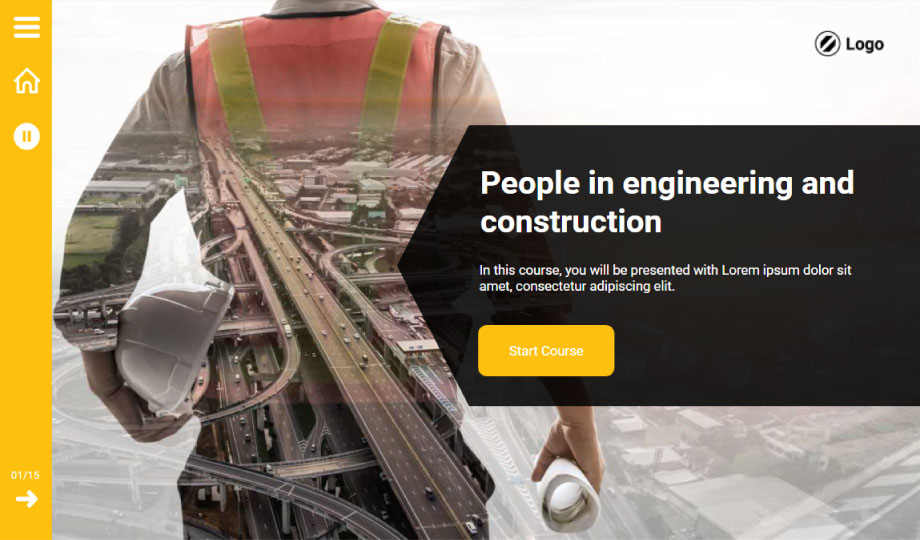
Task: Click the dark banner's pointed left edge
Action: tap(411, 265)
